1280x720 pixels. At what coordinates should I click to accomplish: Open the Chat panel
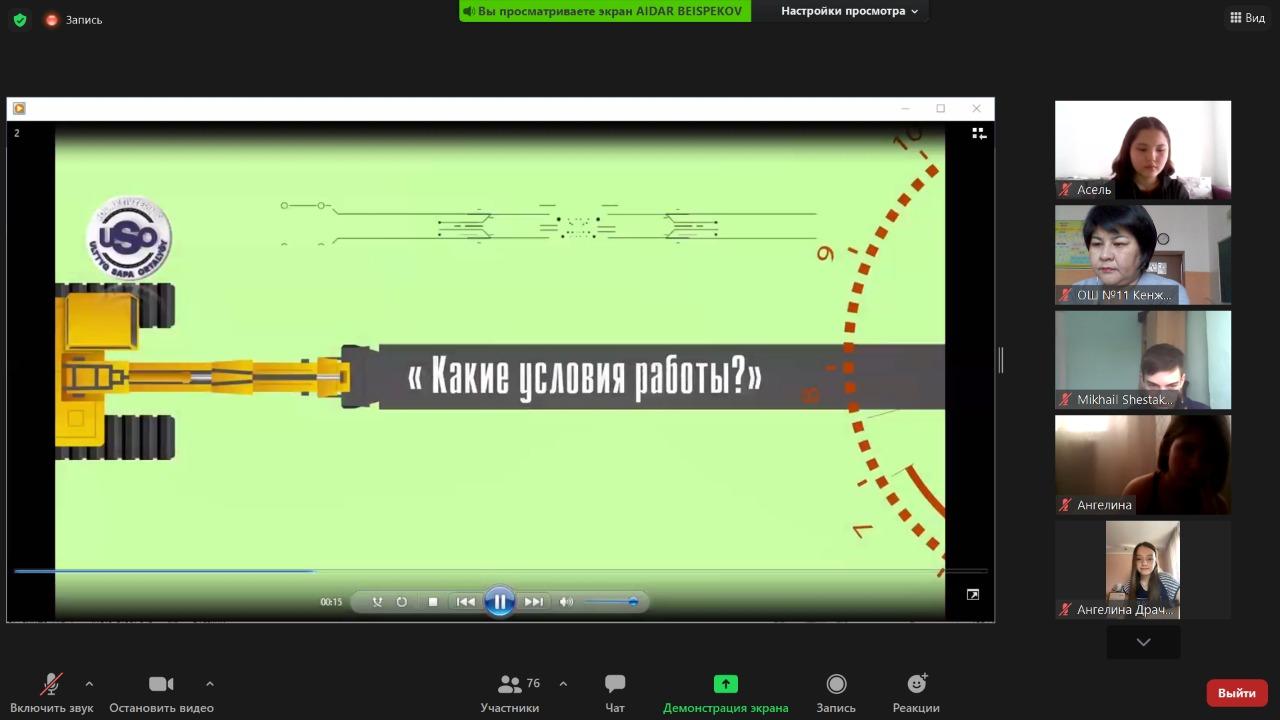[x=615, y=685]
